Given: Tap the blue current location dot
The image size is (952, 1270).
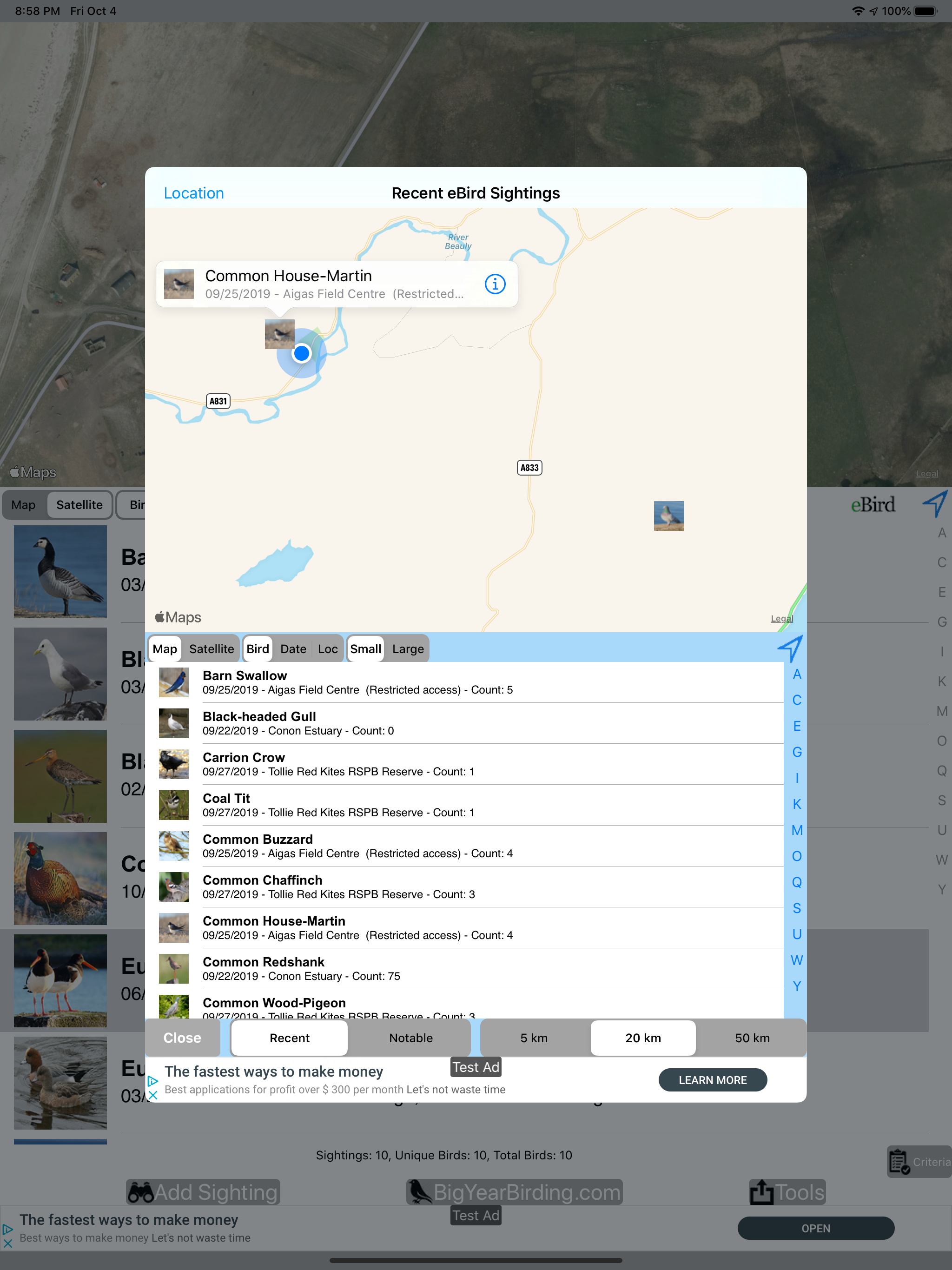Looking at the screenshot, I should click(301, 353).
